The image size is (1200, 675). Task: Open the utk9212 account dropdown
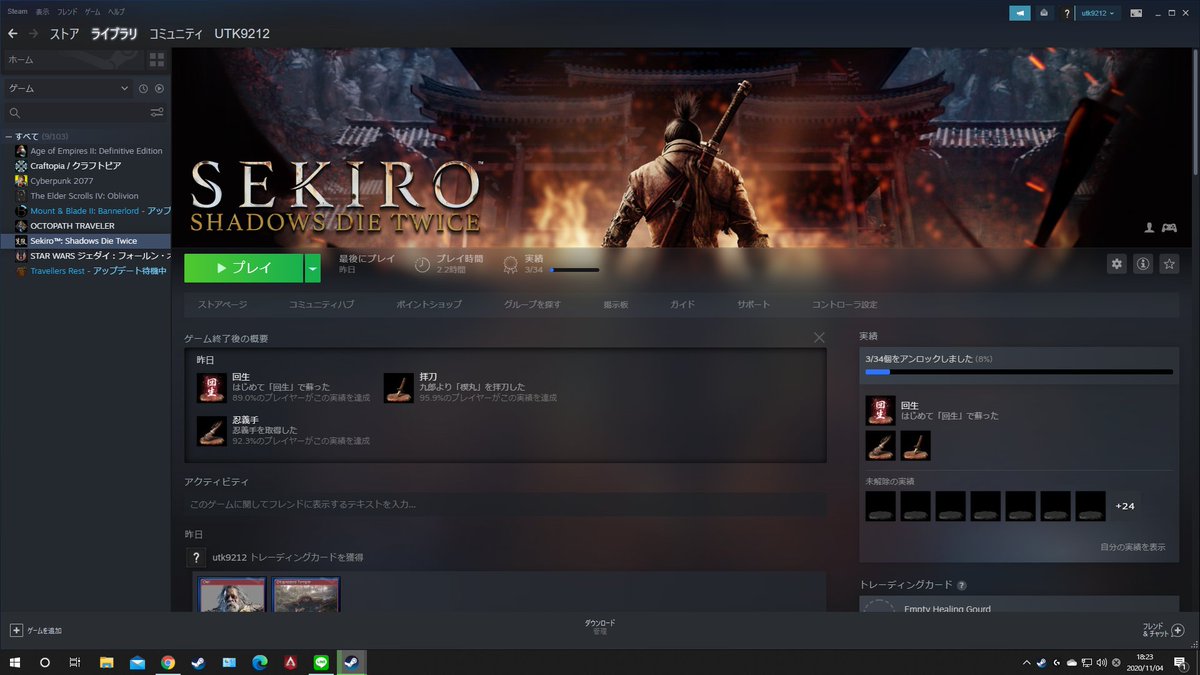(x=1097, y=13)
